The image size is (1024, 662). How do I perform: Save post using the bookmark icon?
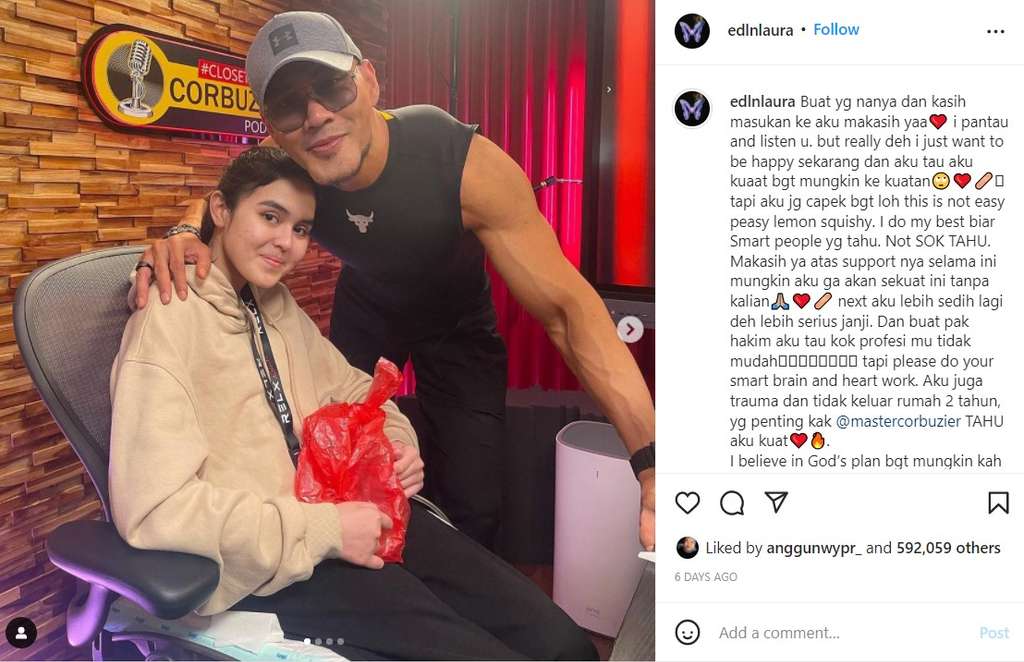click(998, 503)
